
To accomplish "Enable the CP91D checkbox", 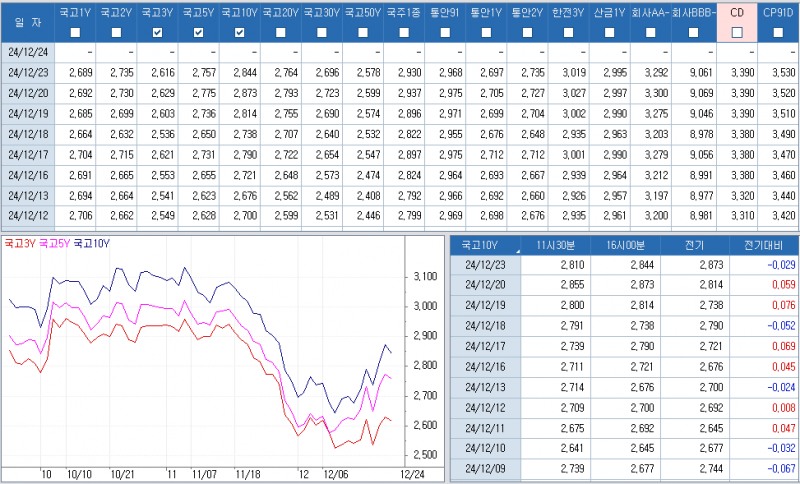I will point(778,33).
